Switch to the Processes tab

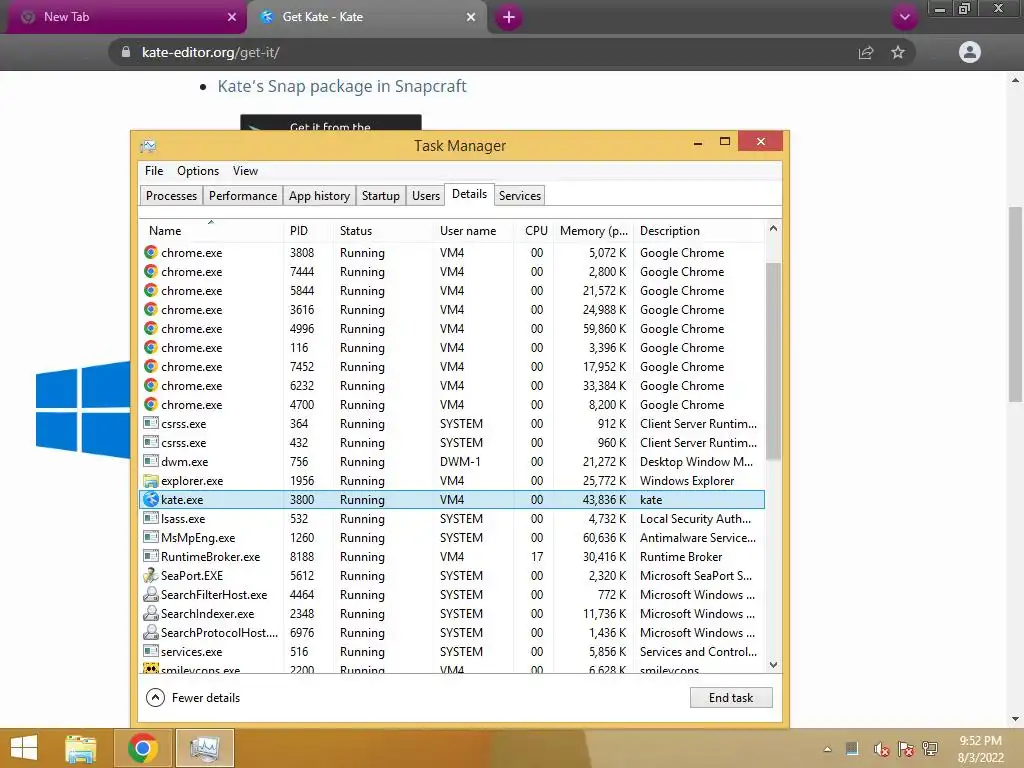171,196
